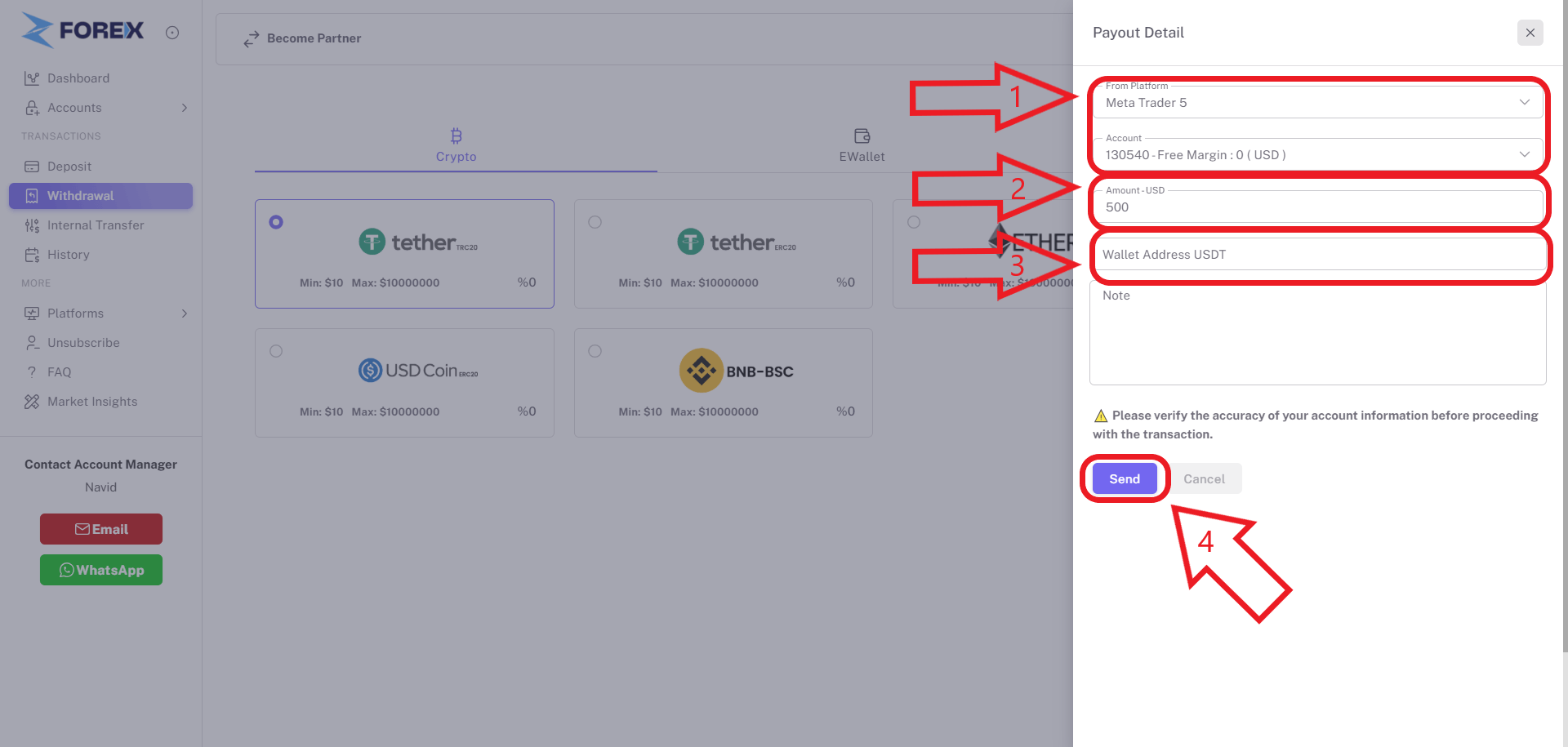Click the FAQ question mark icon
1568x747 pixels.
[32, 372]
